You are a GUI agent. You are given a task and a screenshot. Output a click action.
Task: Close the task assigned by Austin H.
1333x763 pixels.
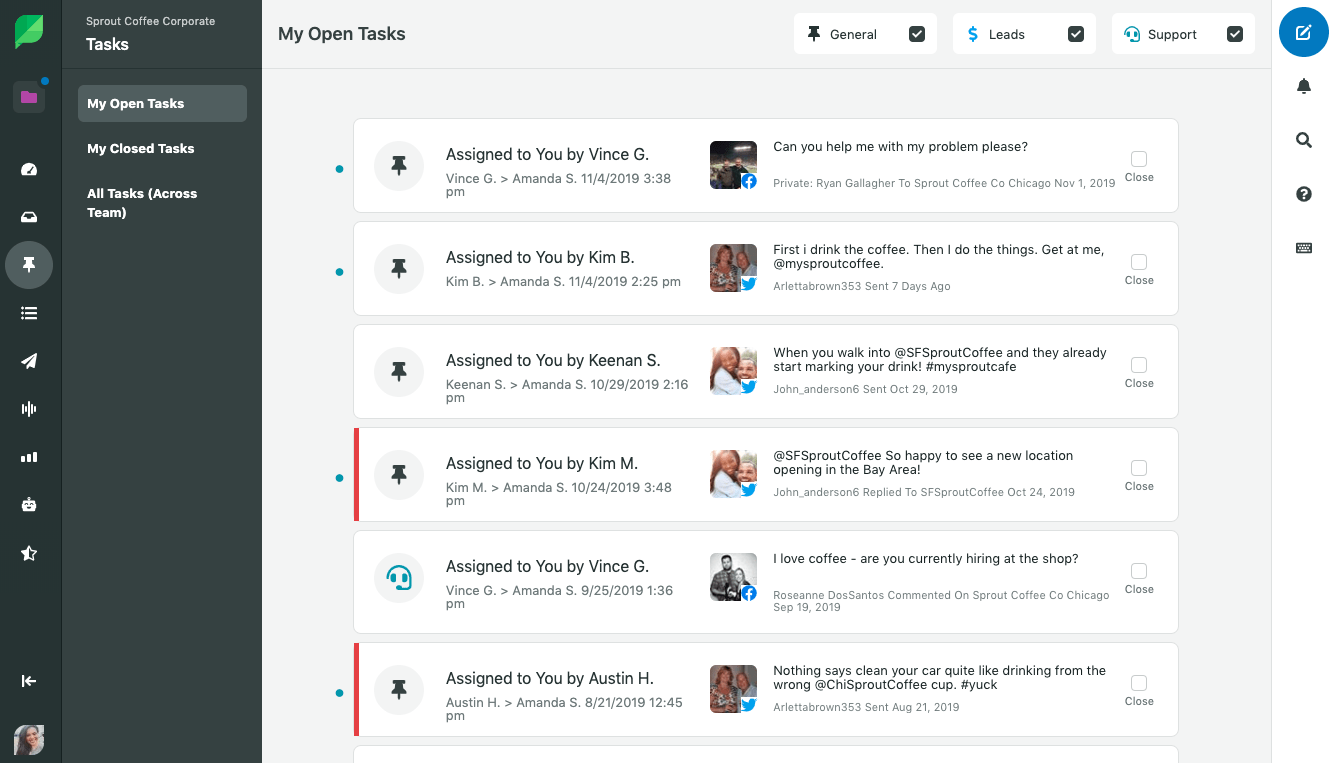tap(1139, 683)
